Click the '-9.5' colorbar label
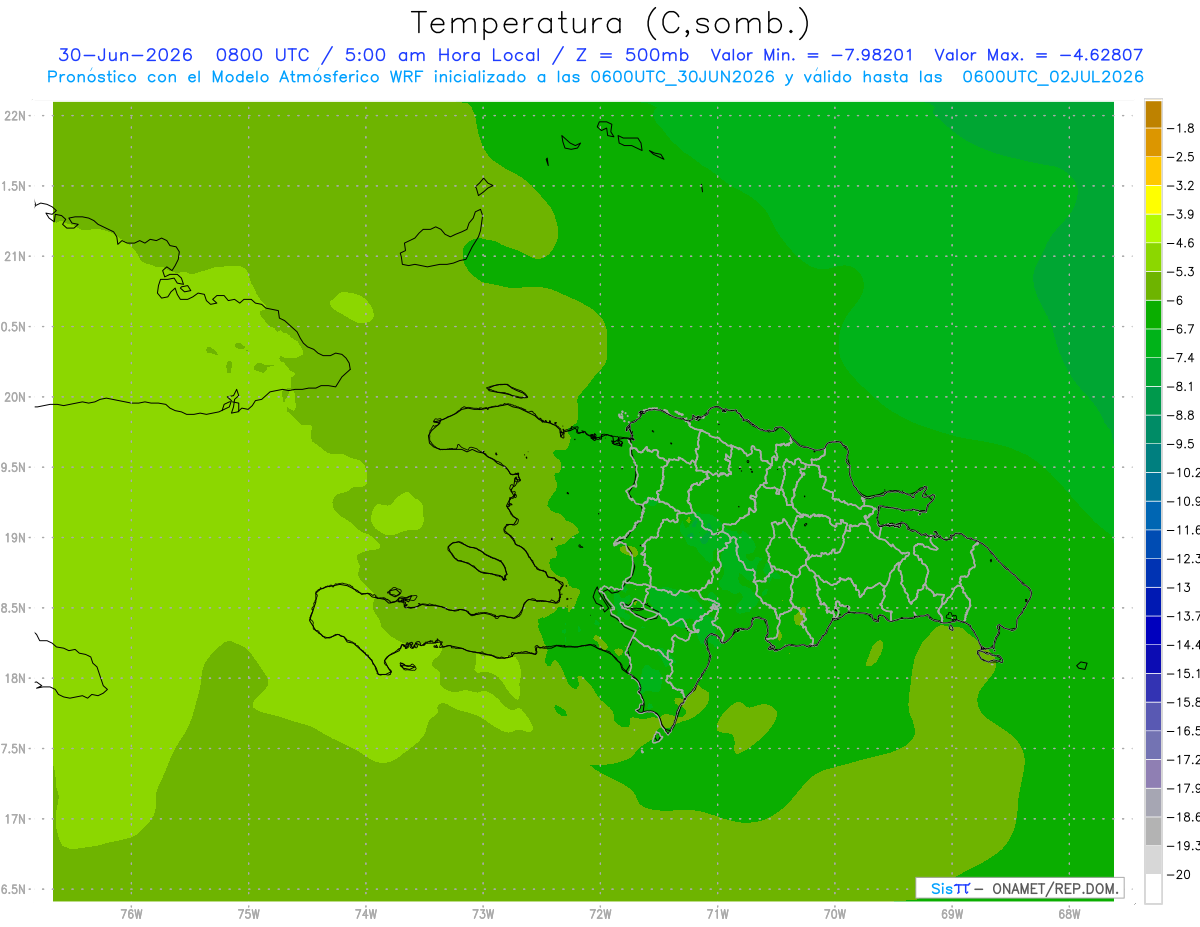 pyautogui.click(x=1181, y=443)
